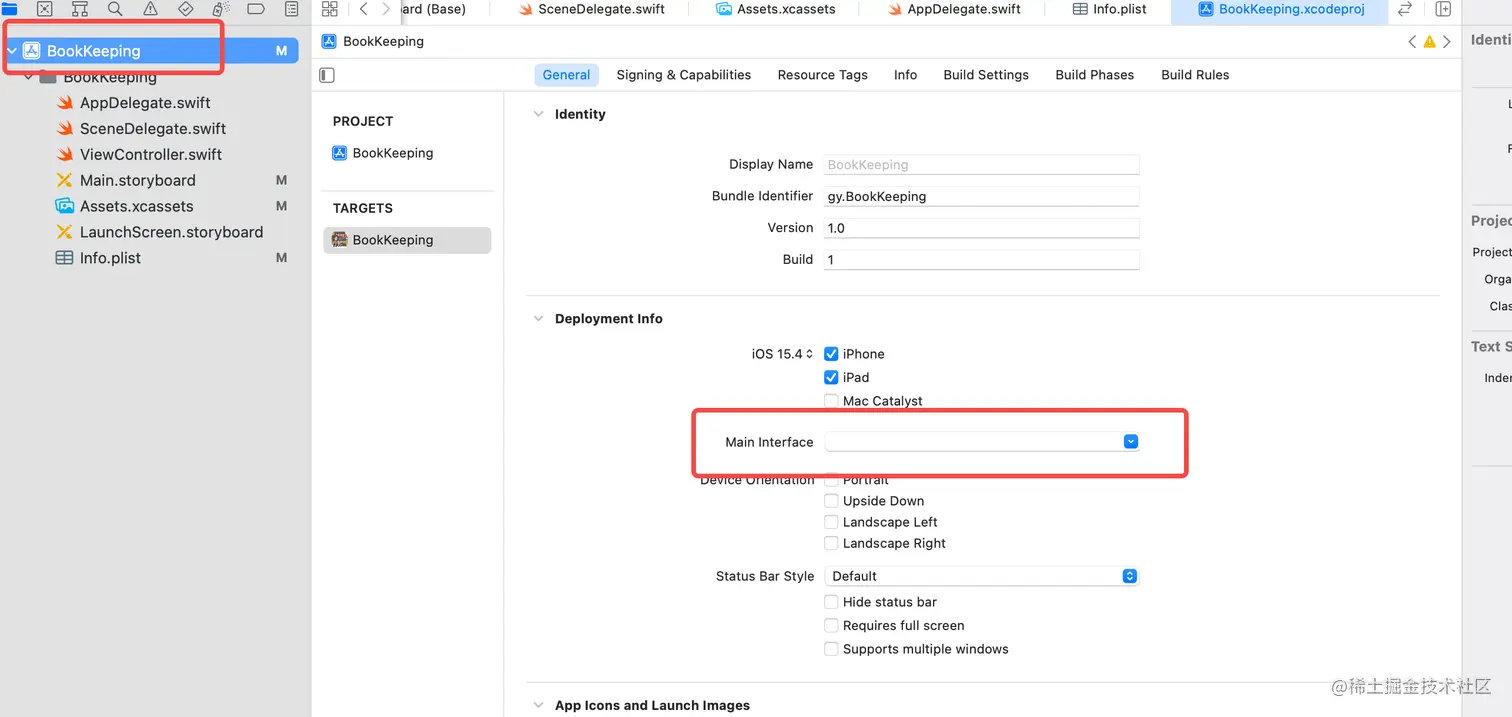This screenshot has height=717, width=1512.
Task: Click the Bundle Identifier field
Action: coord(981,197)
